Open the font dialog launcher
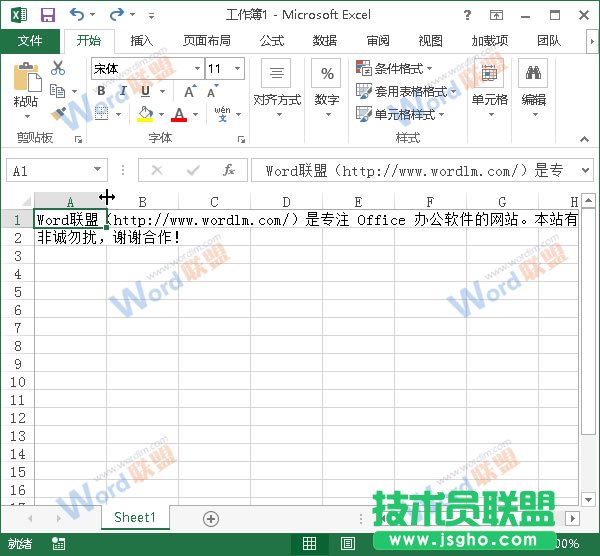The height and width of the screenshot is (556, 600). pos(241,140)
